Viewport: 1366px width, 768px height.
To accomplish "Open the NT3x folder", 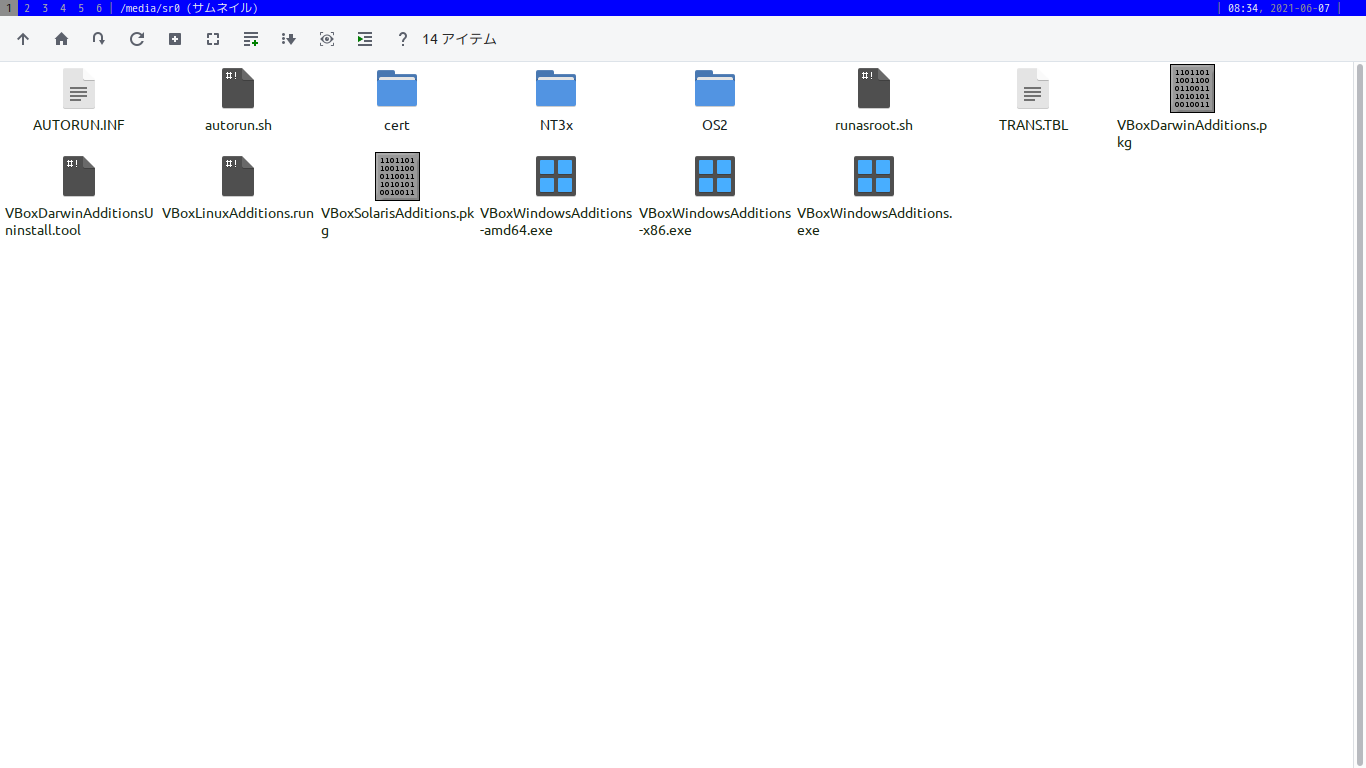I will pyautogui.click(x=556, y=89).
